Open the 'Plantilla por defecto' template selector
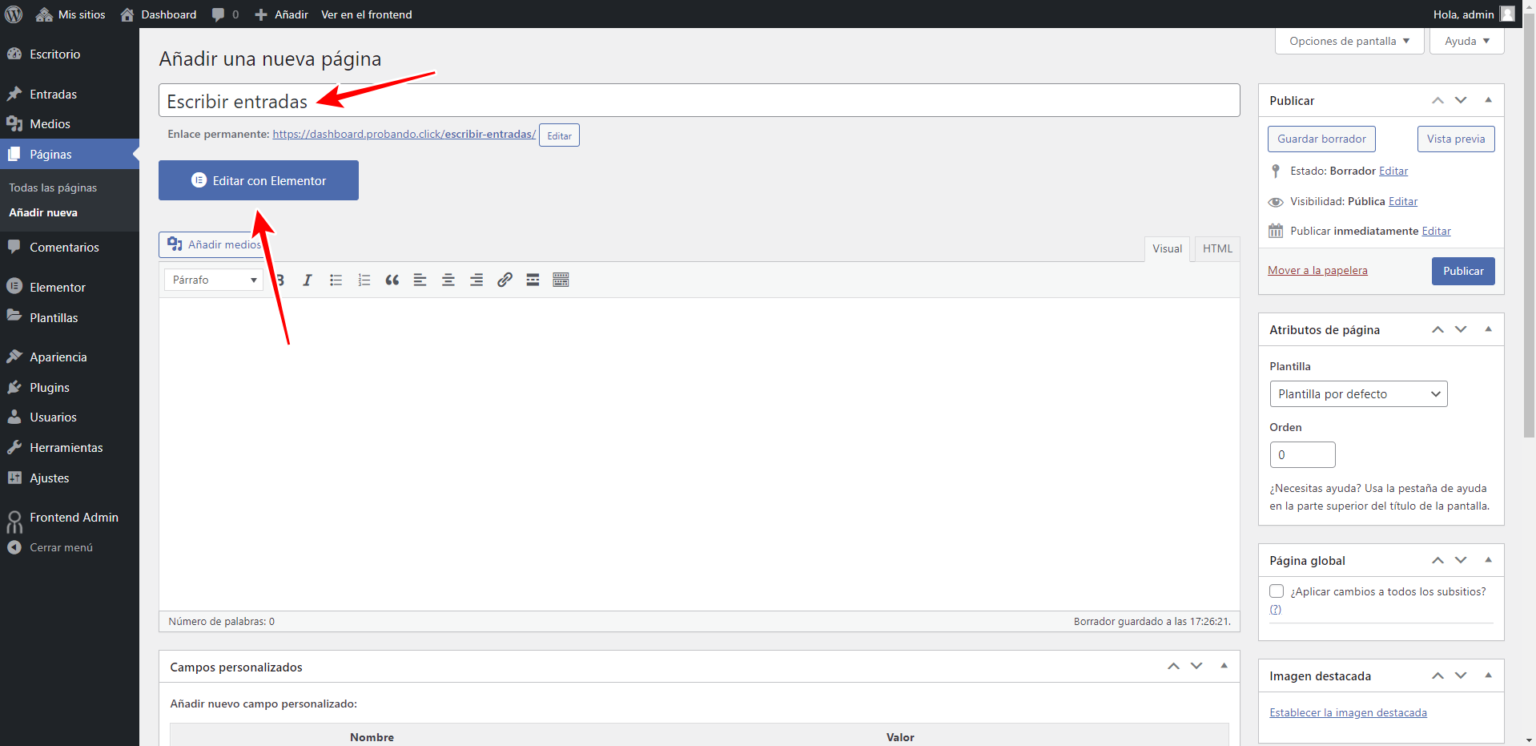1536x746 pixels. (1357, 393)
